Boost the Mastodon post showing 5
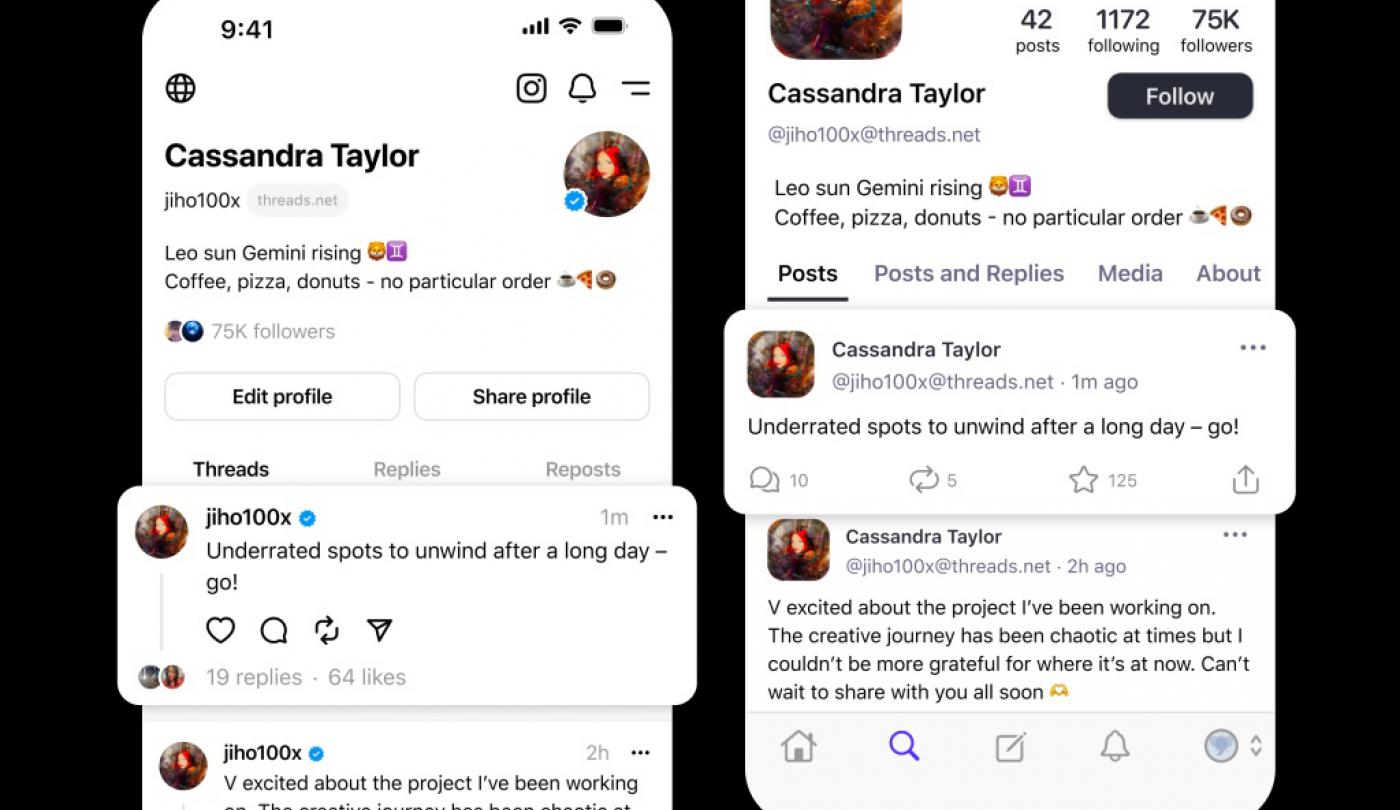The image size is (1400, 810). (924, 481)
